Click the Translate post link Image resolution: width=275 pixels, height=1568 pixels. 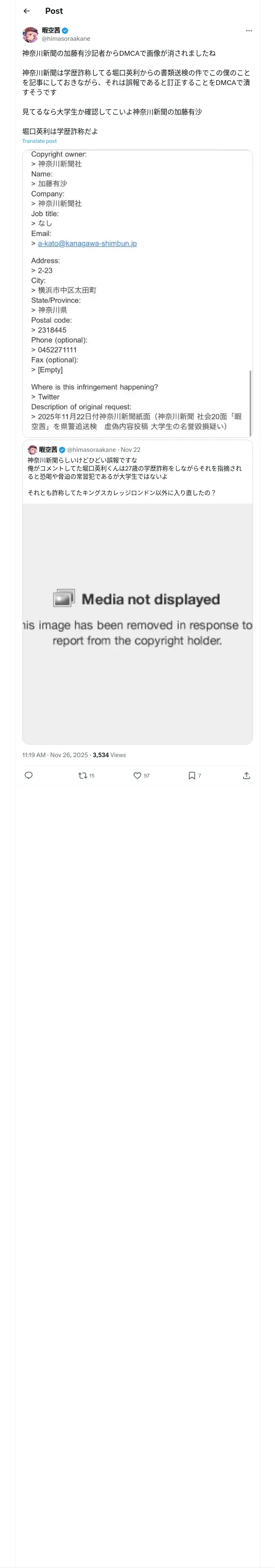click(40, 141)
